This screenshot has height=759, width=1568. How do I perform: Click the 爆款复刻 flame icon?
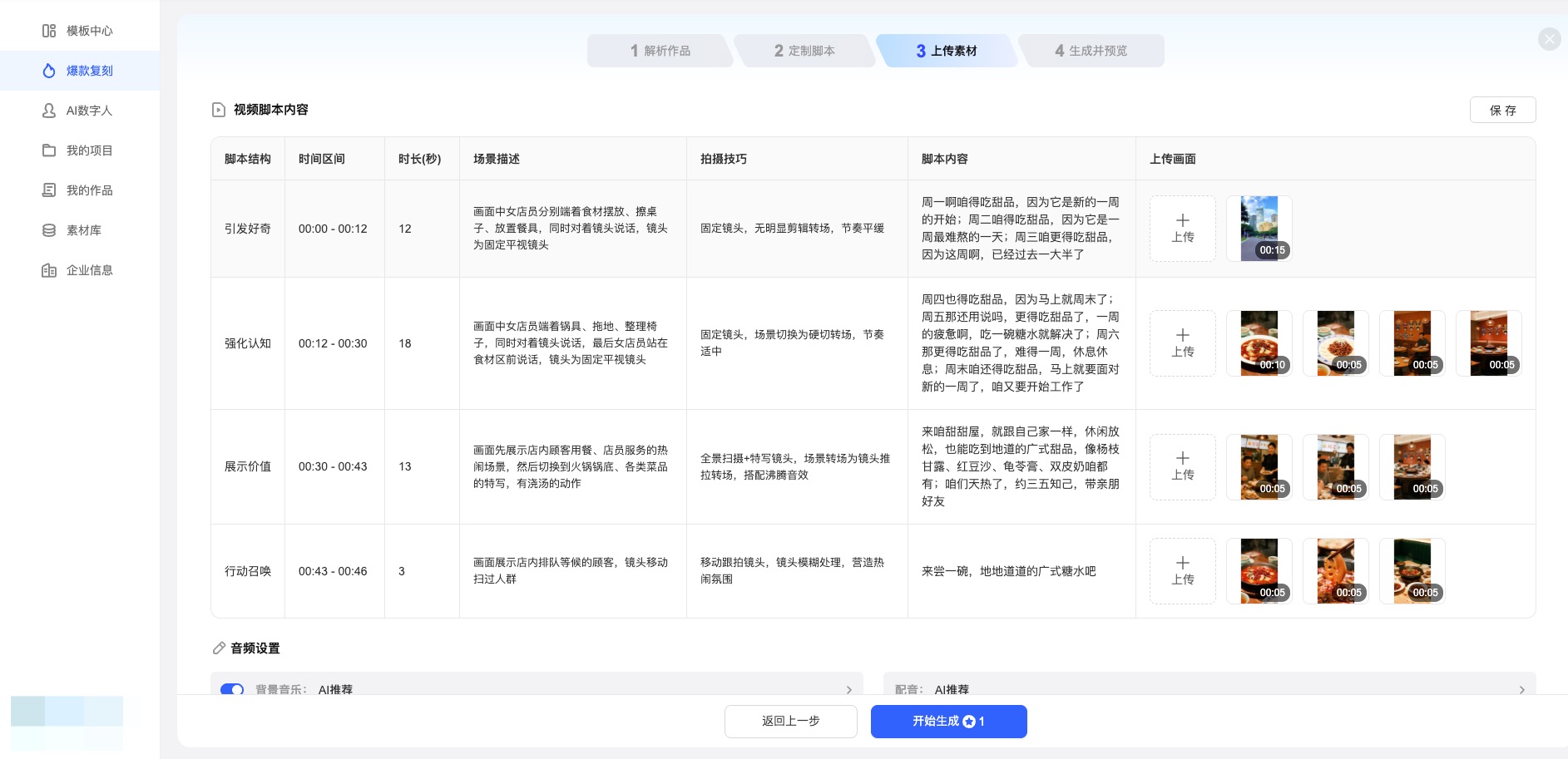pos(49,71)
